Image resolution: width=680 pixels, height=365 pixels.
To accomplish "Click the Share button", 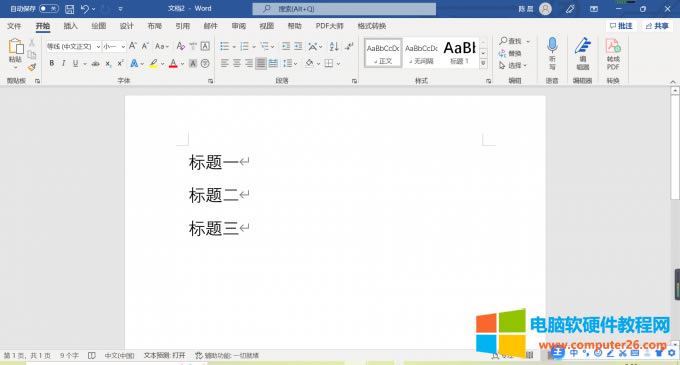I will click(657, 26).
